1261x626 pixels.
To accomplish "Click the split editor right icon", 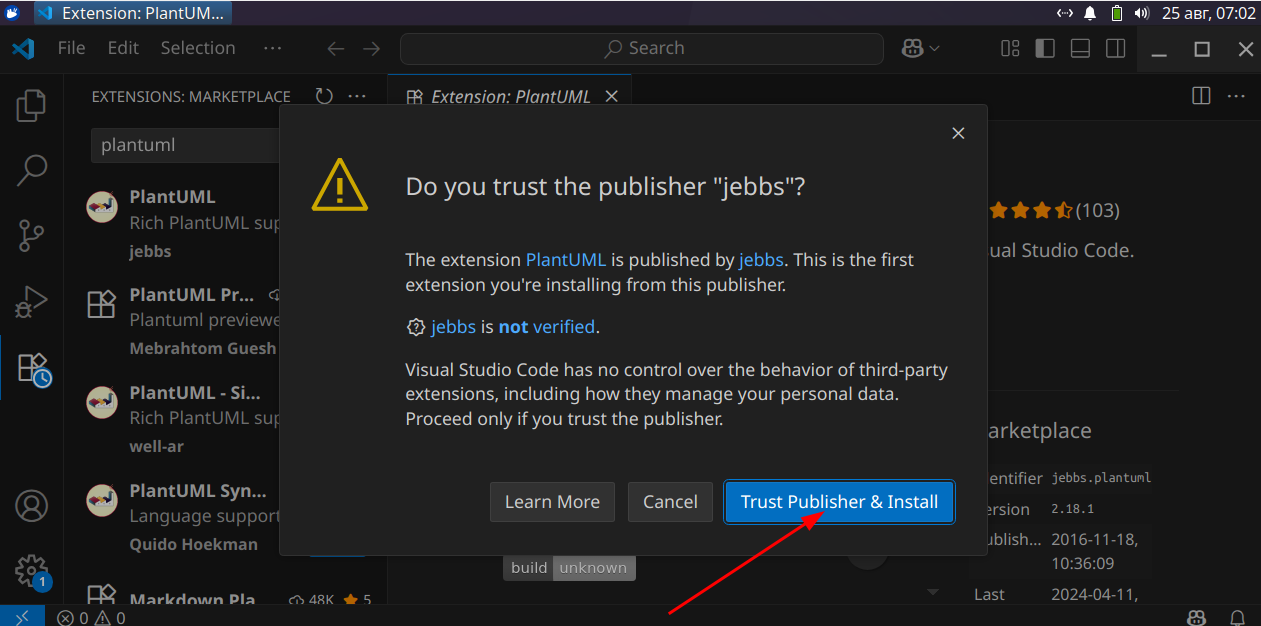I will [x=1201, y=96].
